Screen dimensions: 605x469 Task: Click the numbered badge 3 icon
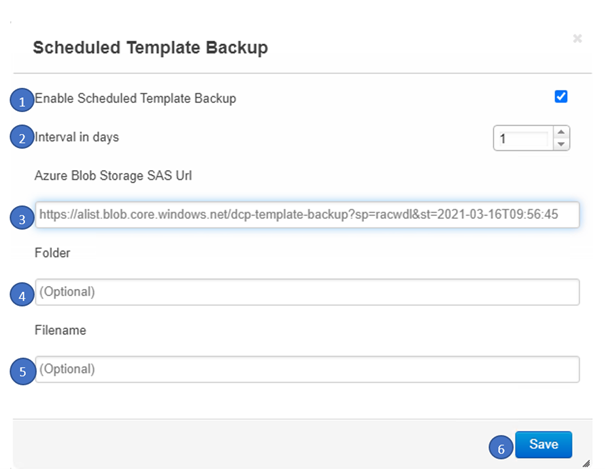tap(22, 217)
